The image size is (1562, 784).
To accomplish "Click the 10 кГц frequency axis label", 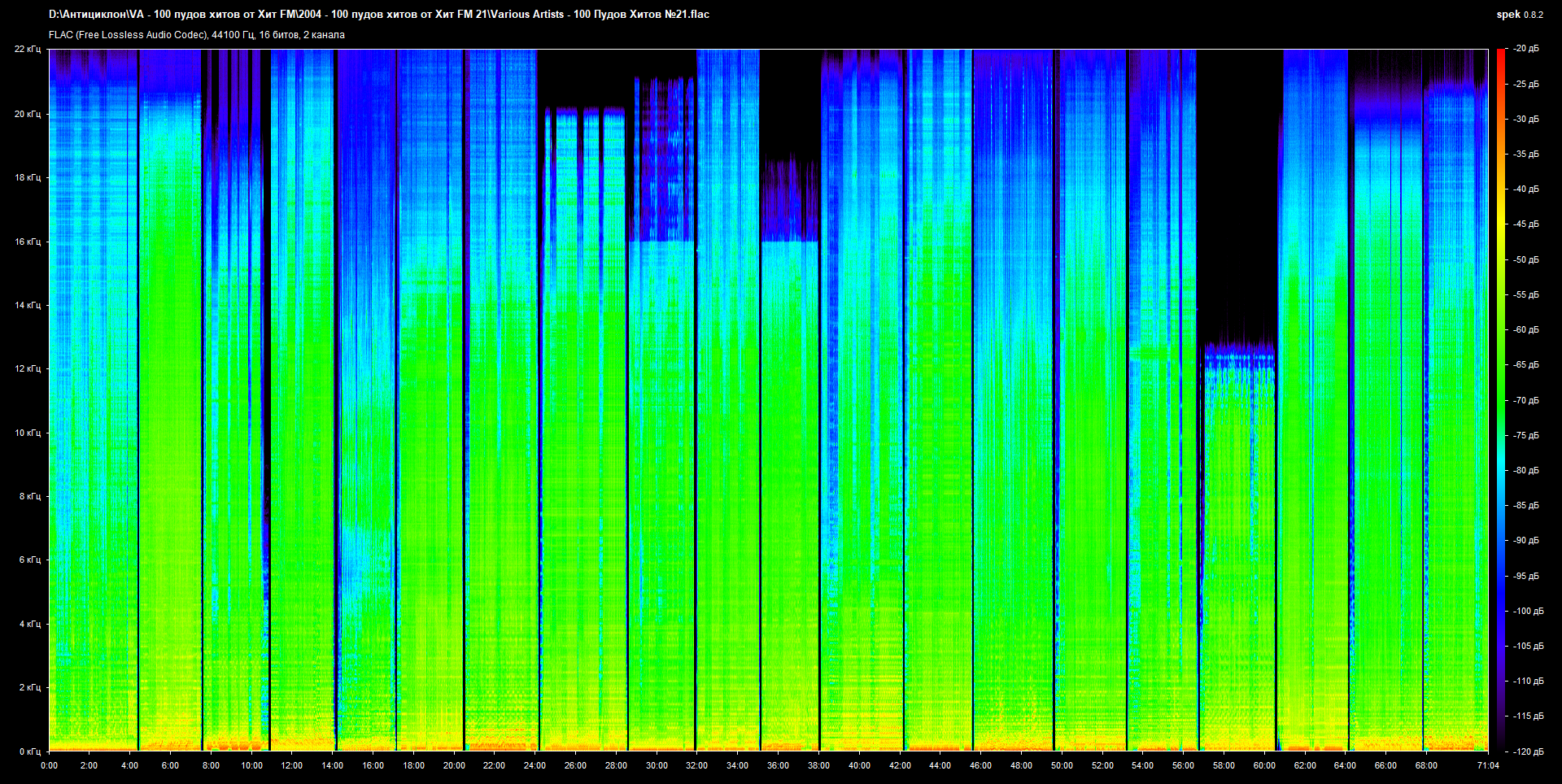I will [x=27, y=433].
